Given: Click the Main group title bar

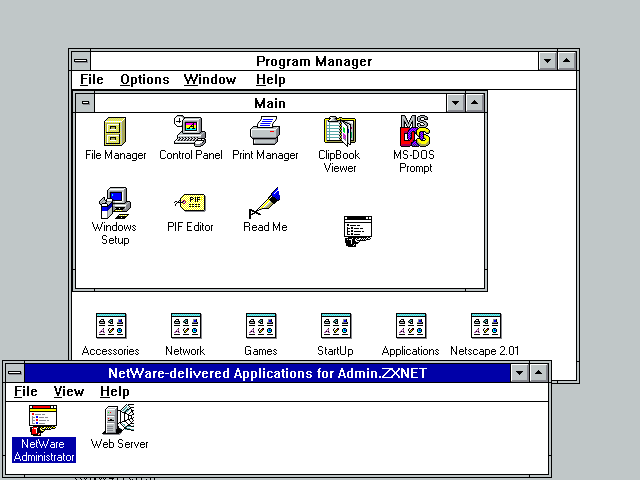Looking at the screenshot, I should click(271, 103).
